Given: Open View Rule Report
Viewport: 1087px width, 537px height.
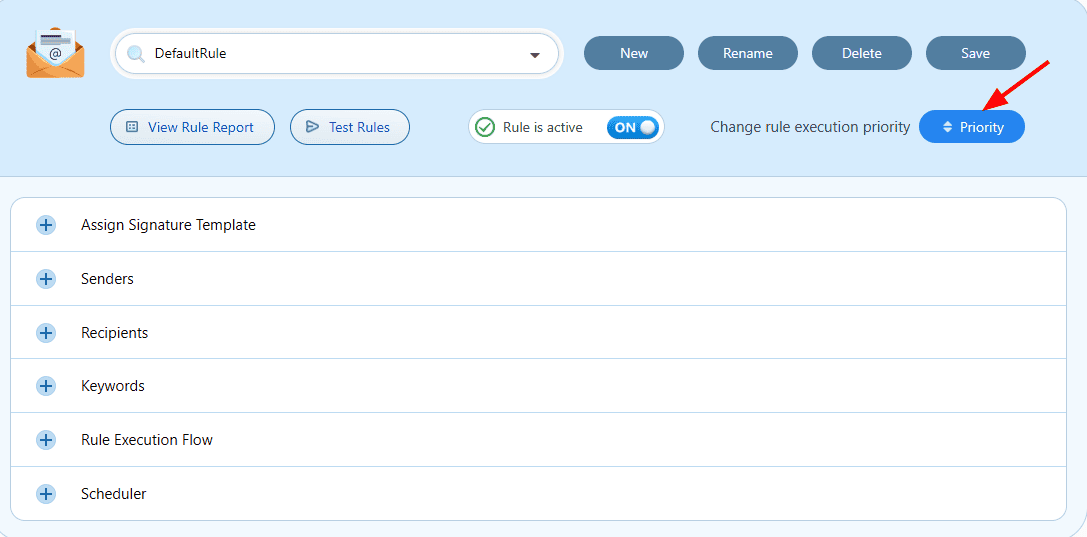Looking at the screenshot, I should click(192, 127).
